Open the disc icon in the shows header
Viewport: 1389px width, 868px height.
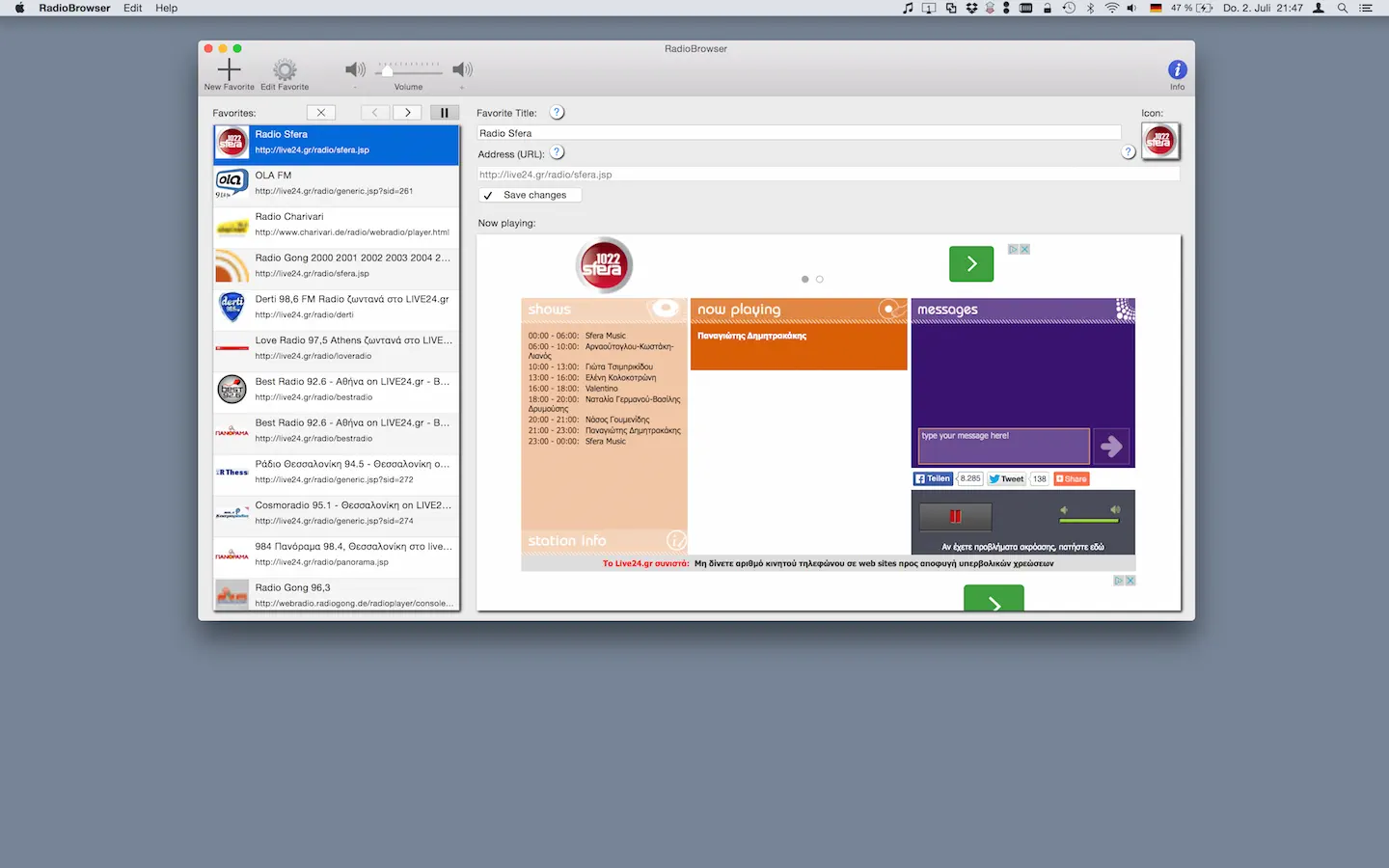click(x=664, y=309)
